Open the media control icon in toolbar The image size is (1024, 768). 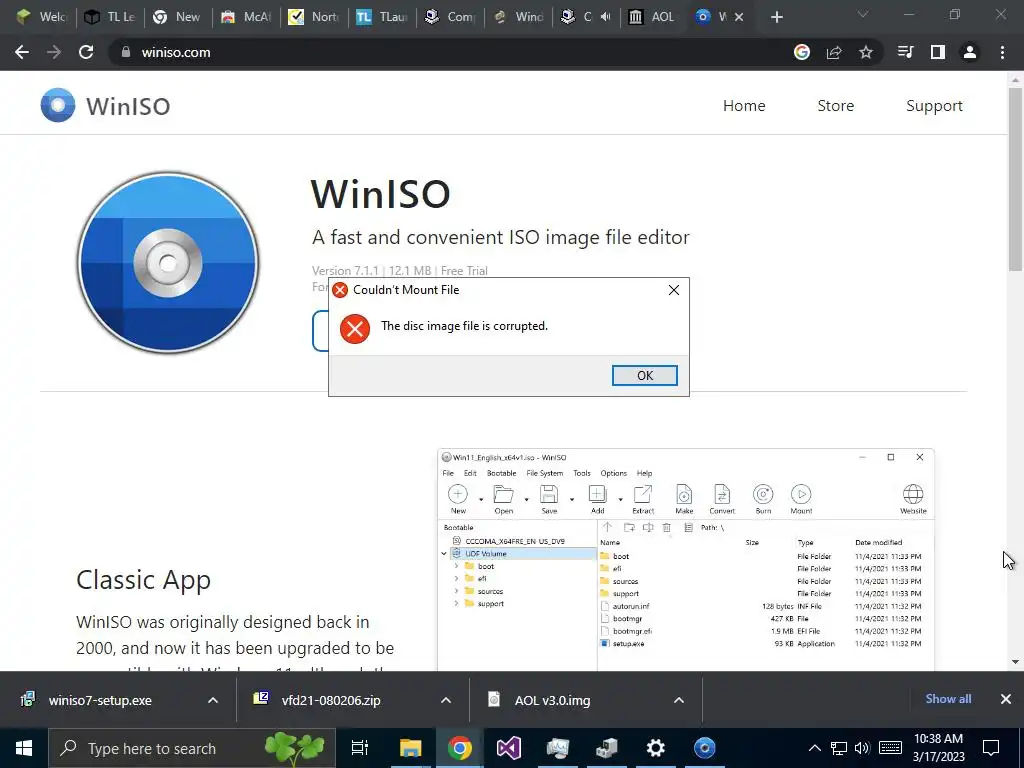coord(906,52)
